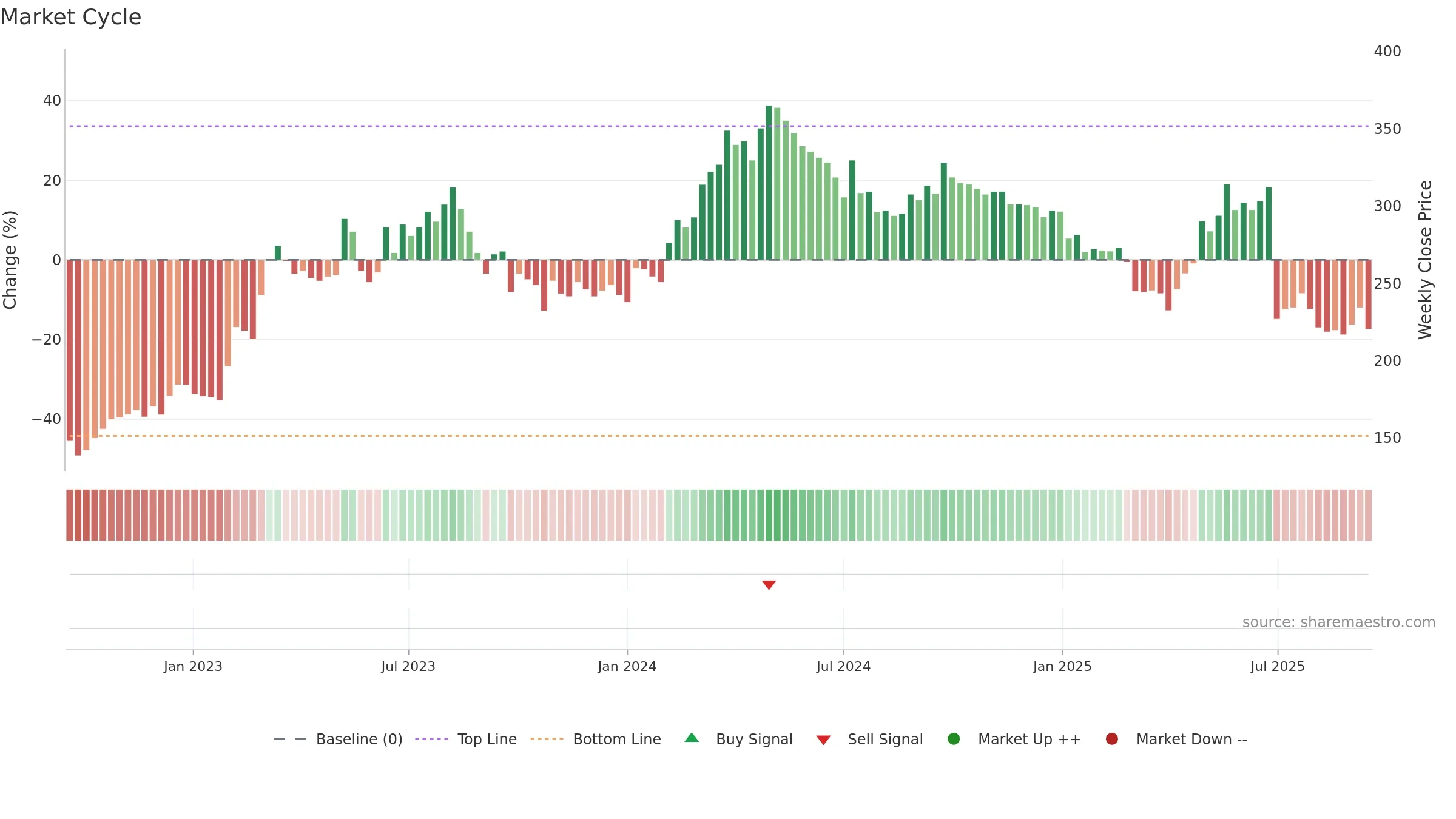This screenshot has width=1456, height=819.
Task: Click the Market Cycle chart title
Action: (x=71, y=17)
